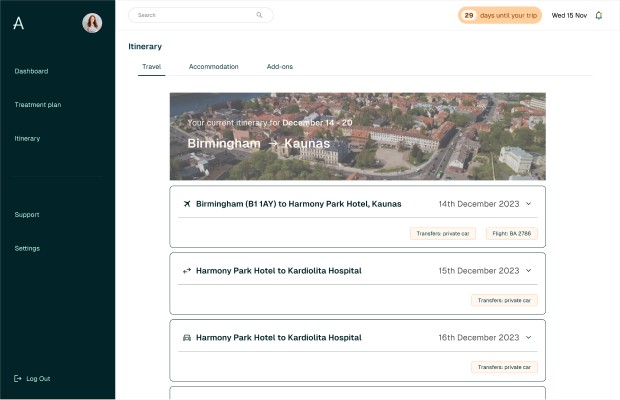Click Harmony Park Hotel to Kardiolita title on 16th December card
Screen dimensions: 620x400
[x=279, y=338]
